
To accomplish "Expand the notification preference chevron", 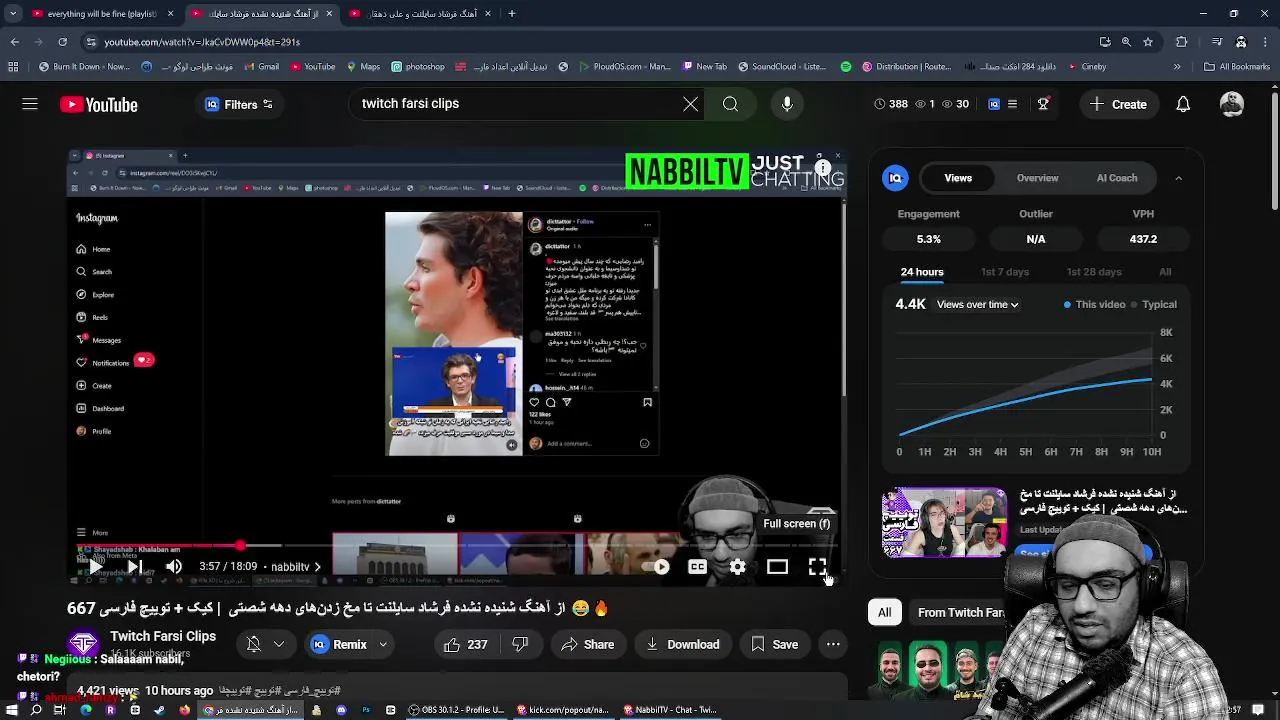I will coord(279,645).
